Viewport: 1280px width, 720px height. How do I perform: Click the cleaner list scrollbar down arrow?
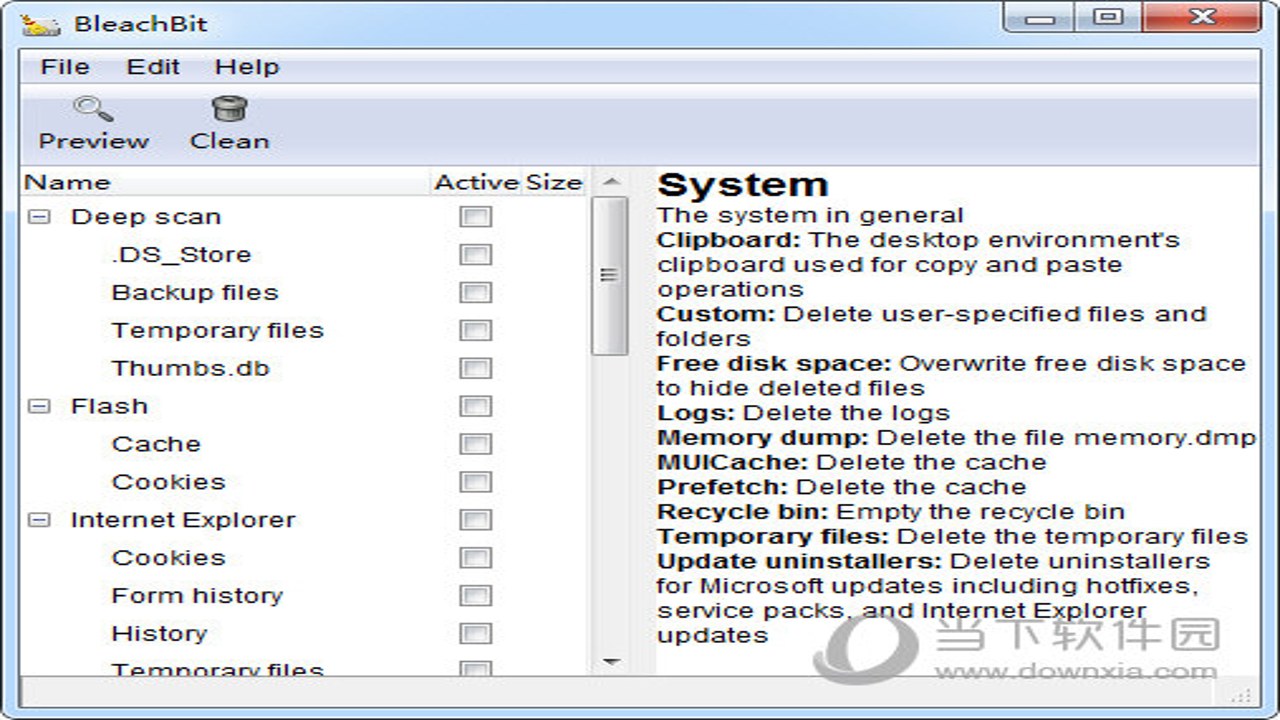pos(612,661)
